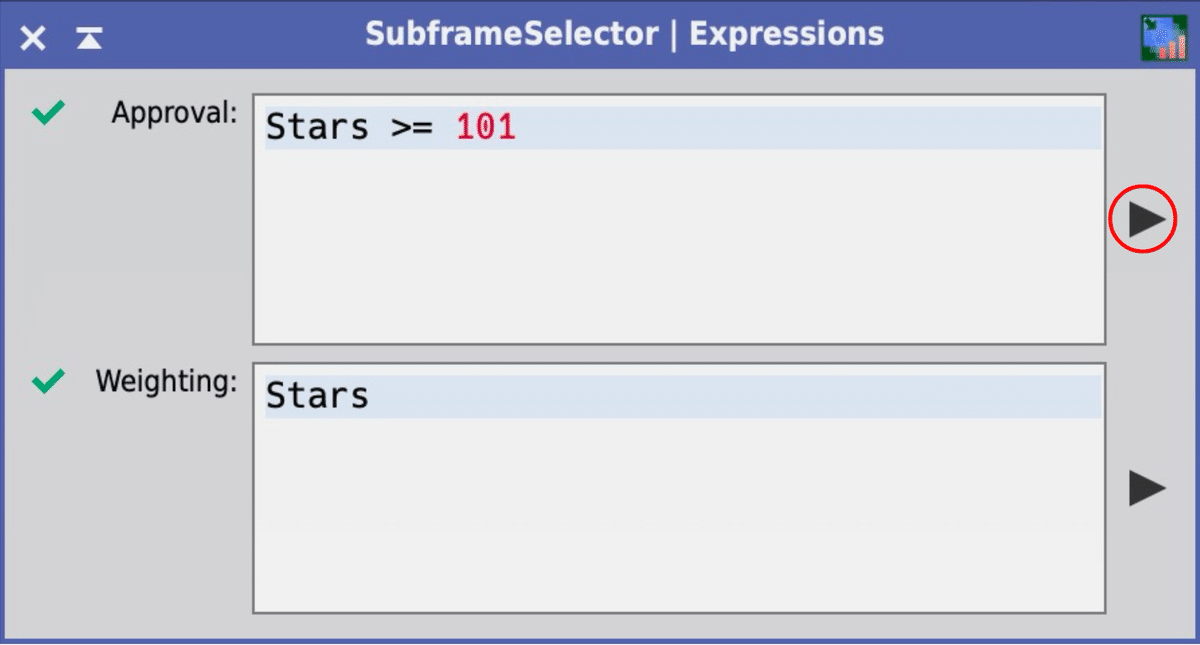Click the Weighting label
This screenshot has width=1200, height=645.
[166, 381]
